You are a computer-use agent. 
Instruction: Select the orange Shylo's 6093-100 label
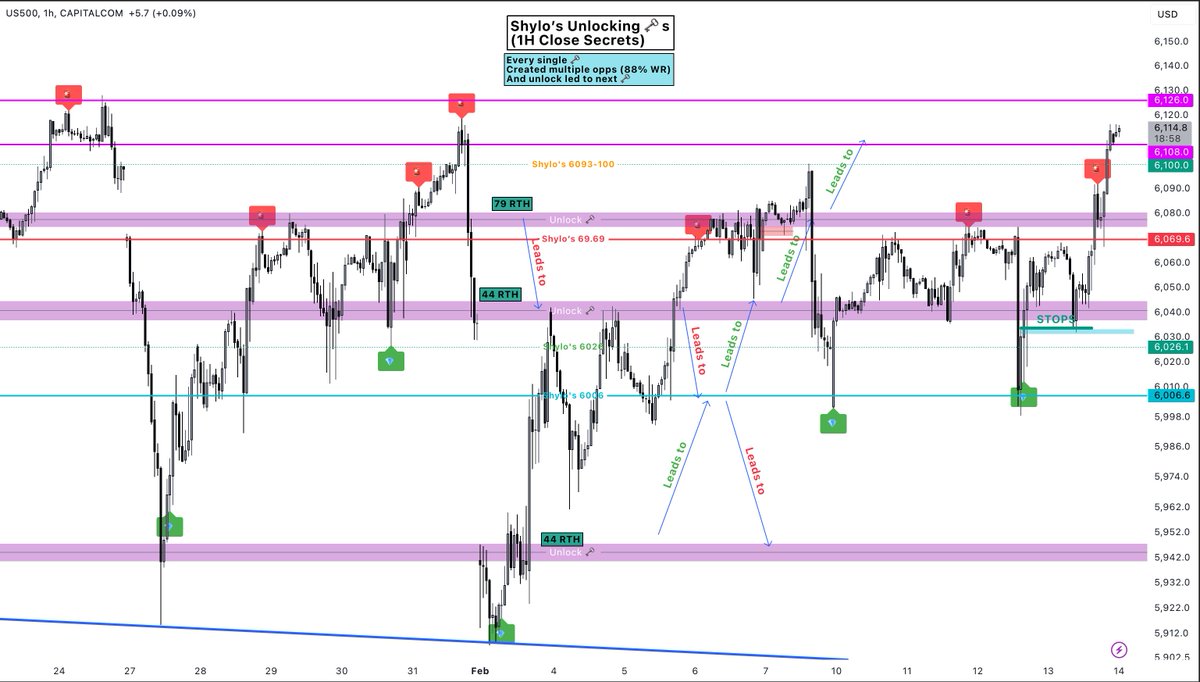point(572,163)
